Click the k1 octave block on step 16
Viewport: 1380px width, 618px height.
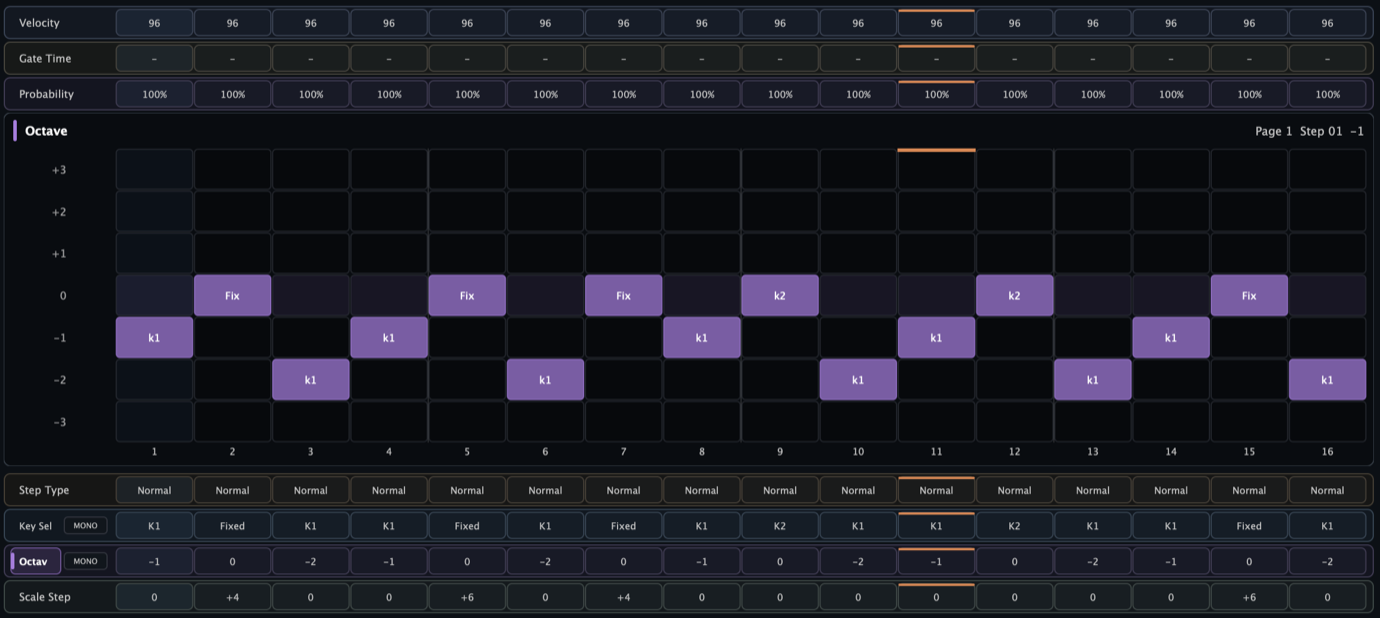[1327, 380]
